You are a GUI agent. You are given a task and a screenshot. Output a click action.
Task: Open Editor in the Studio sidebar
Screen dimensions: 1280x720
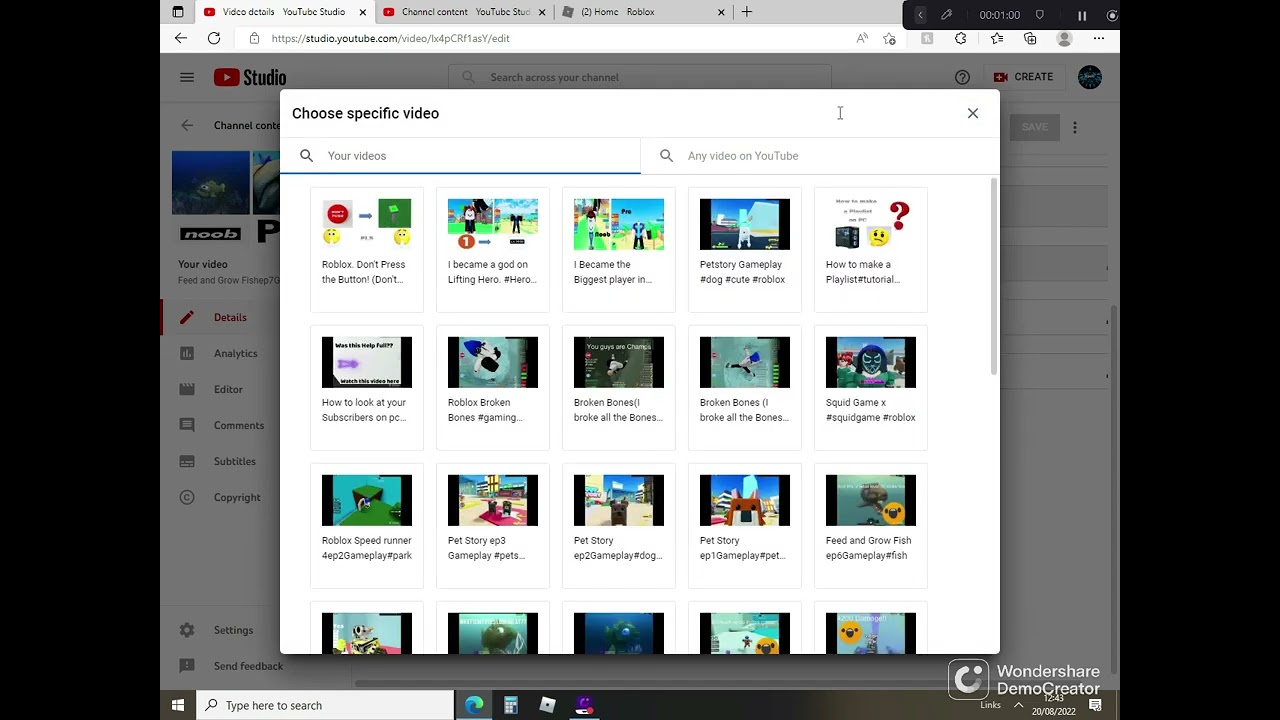pos(228,389)
